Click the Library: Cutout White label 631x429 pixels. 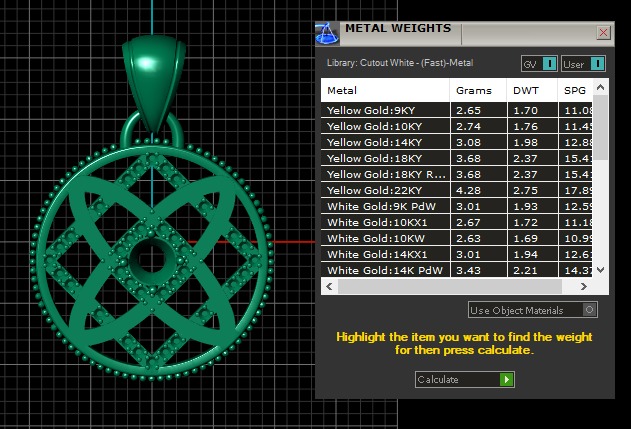pos(400,63)
